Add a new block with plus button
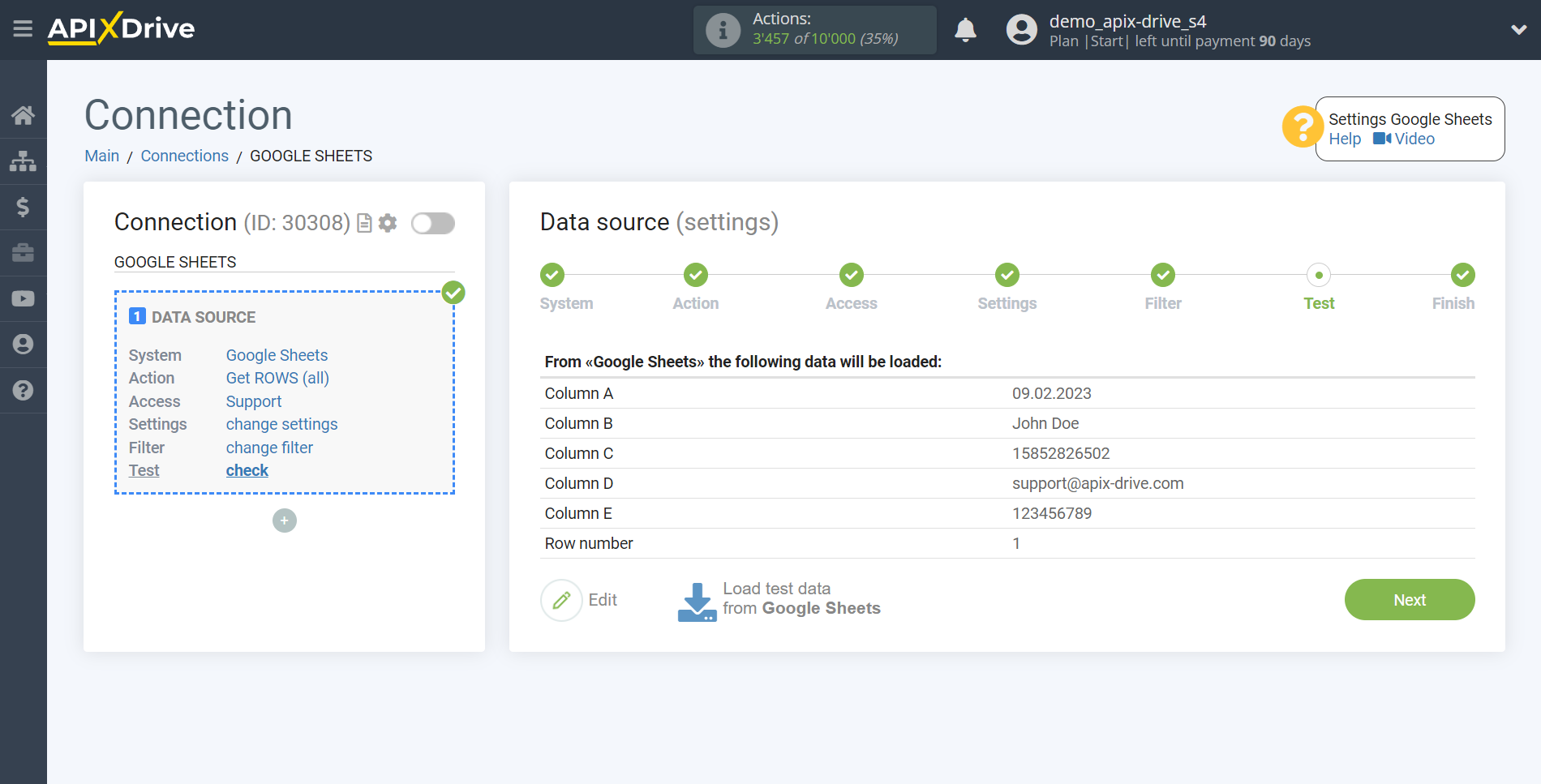The height and width of the screenshot is (784, 1541). point(284,521)
